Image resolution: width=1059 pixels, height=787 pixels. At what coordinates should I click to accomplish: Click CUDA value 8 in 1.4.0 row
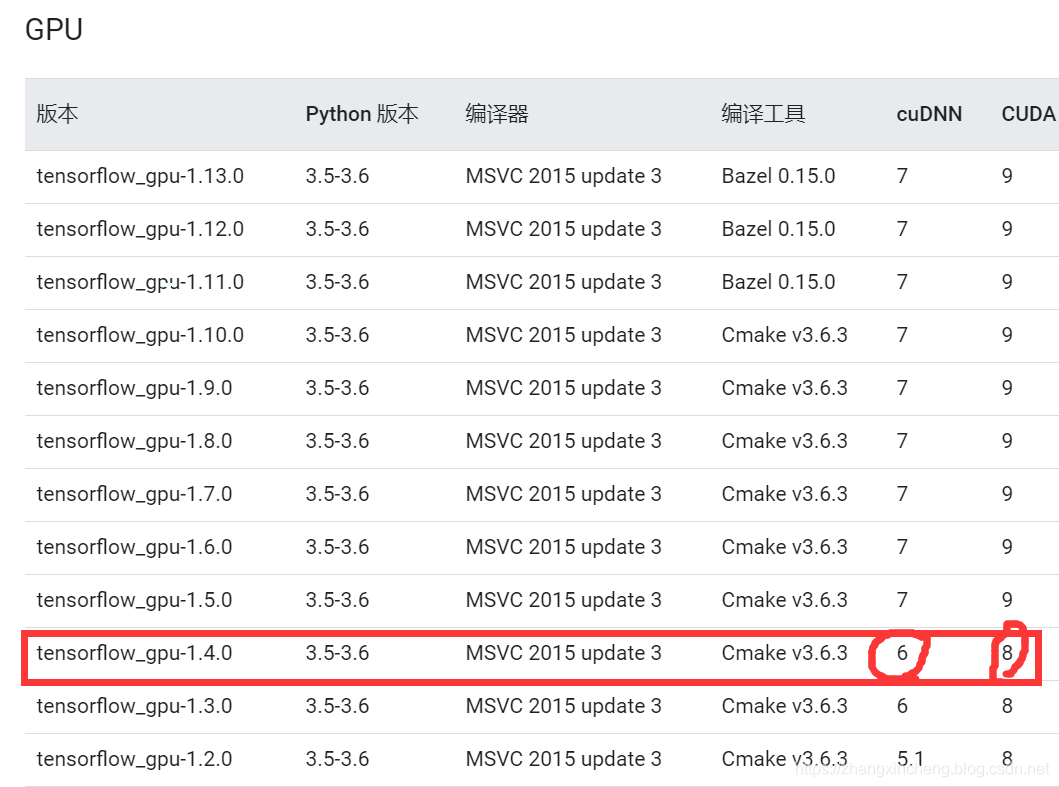pos(1007,653)
